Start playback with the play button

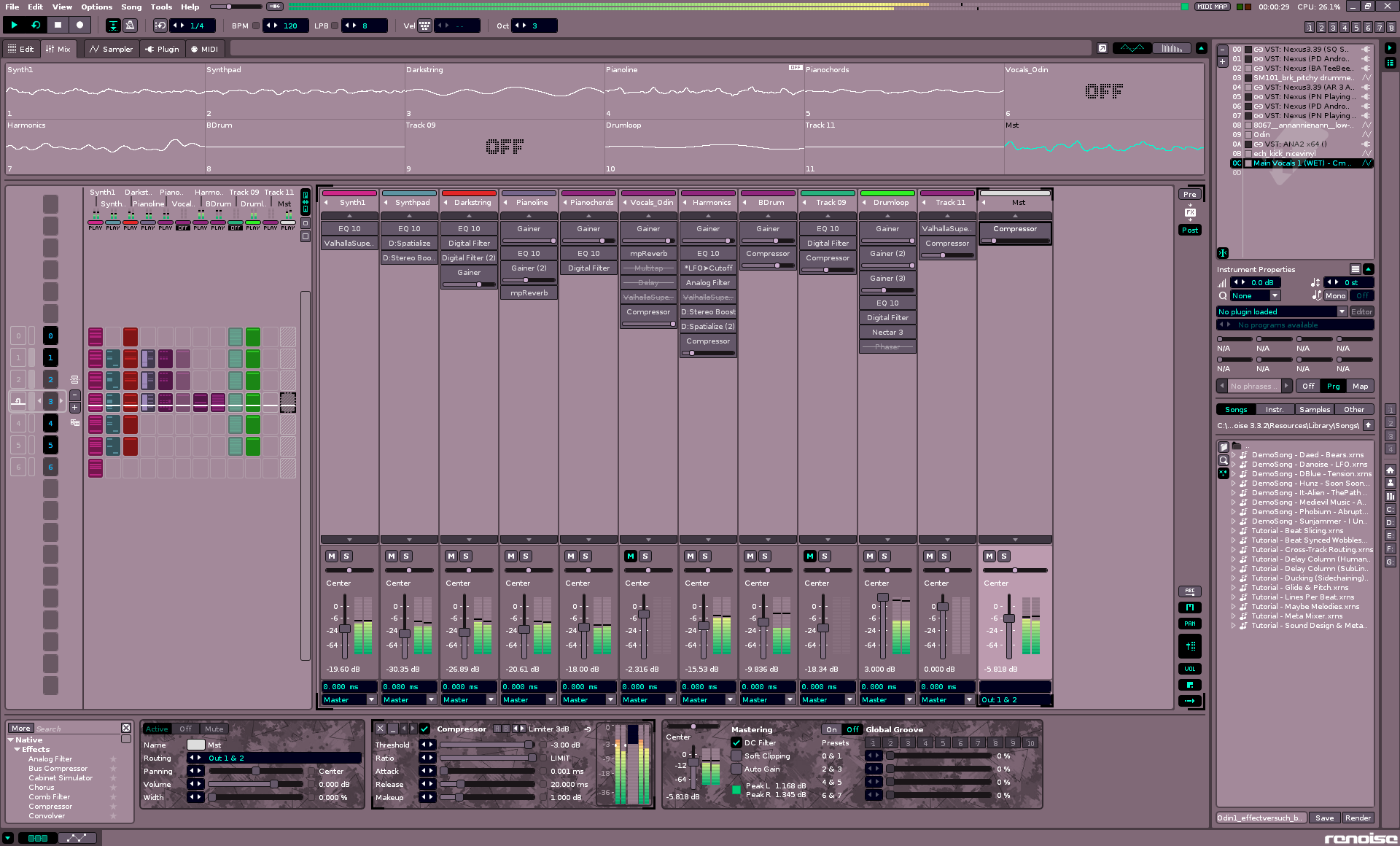(x=14, y=25)
